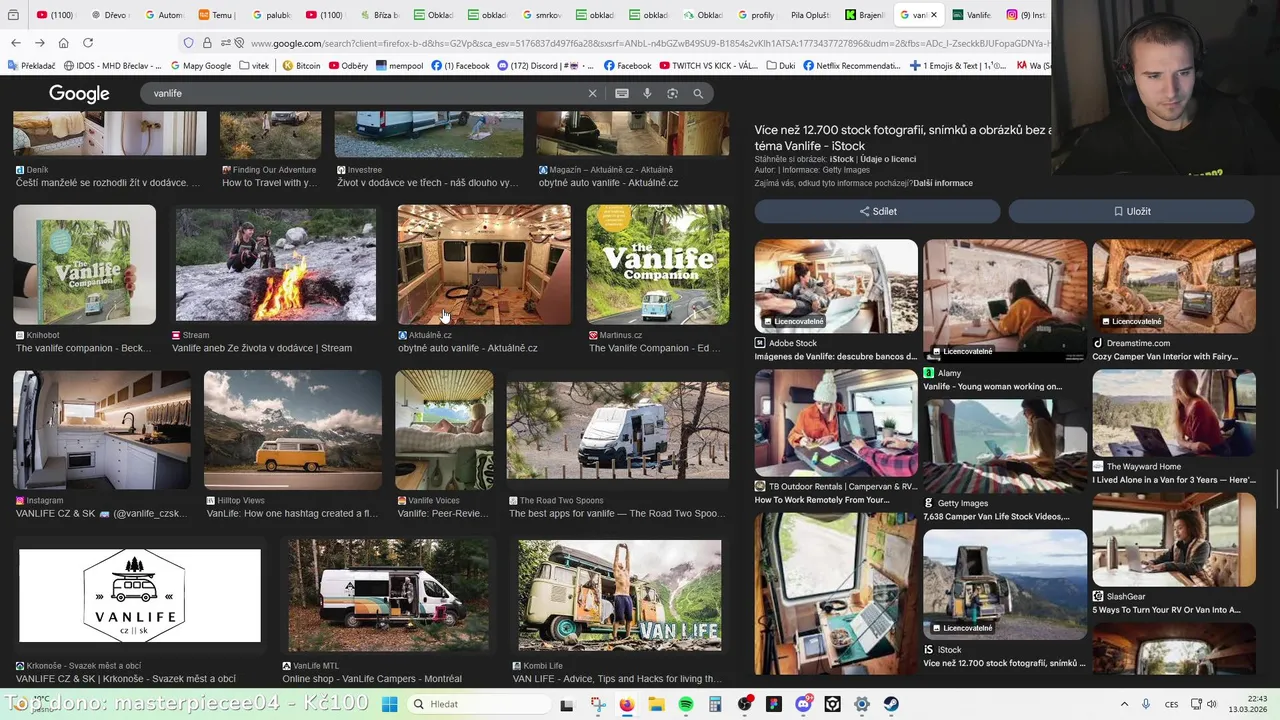The height and width of the screenshot is (720, 1280).
Task: Open VanLife MTL camper van thumbnail
Action: point(389,596)
